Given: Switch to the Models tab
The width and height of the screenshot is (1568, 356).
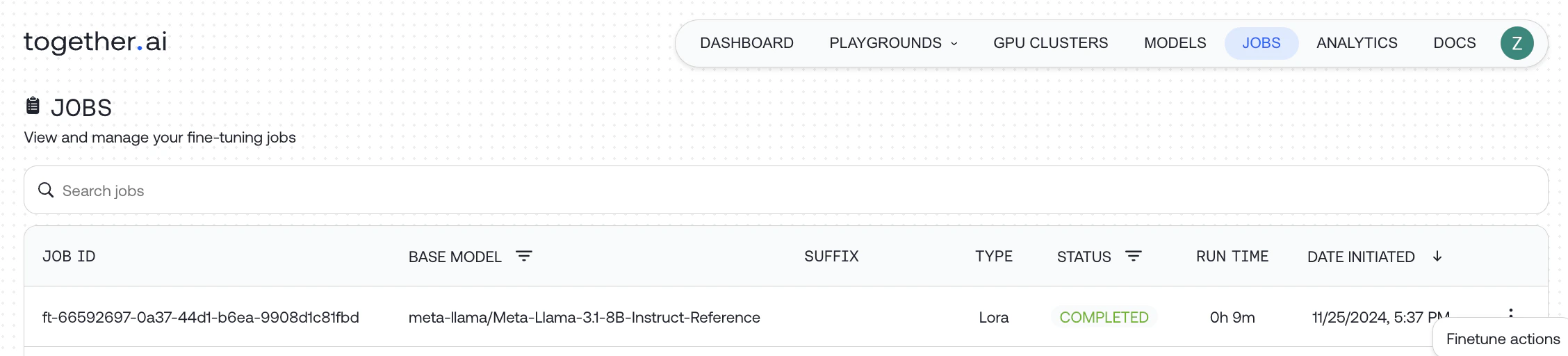Looking at the screenshot, I should coord(1175,43).
